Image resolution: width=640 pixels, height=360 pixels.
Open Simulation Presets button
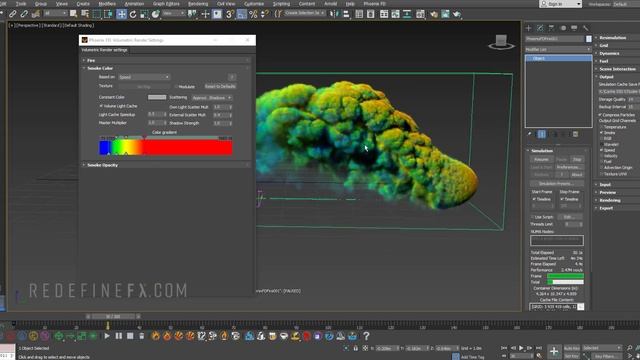556,184
